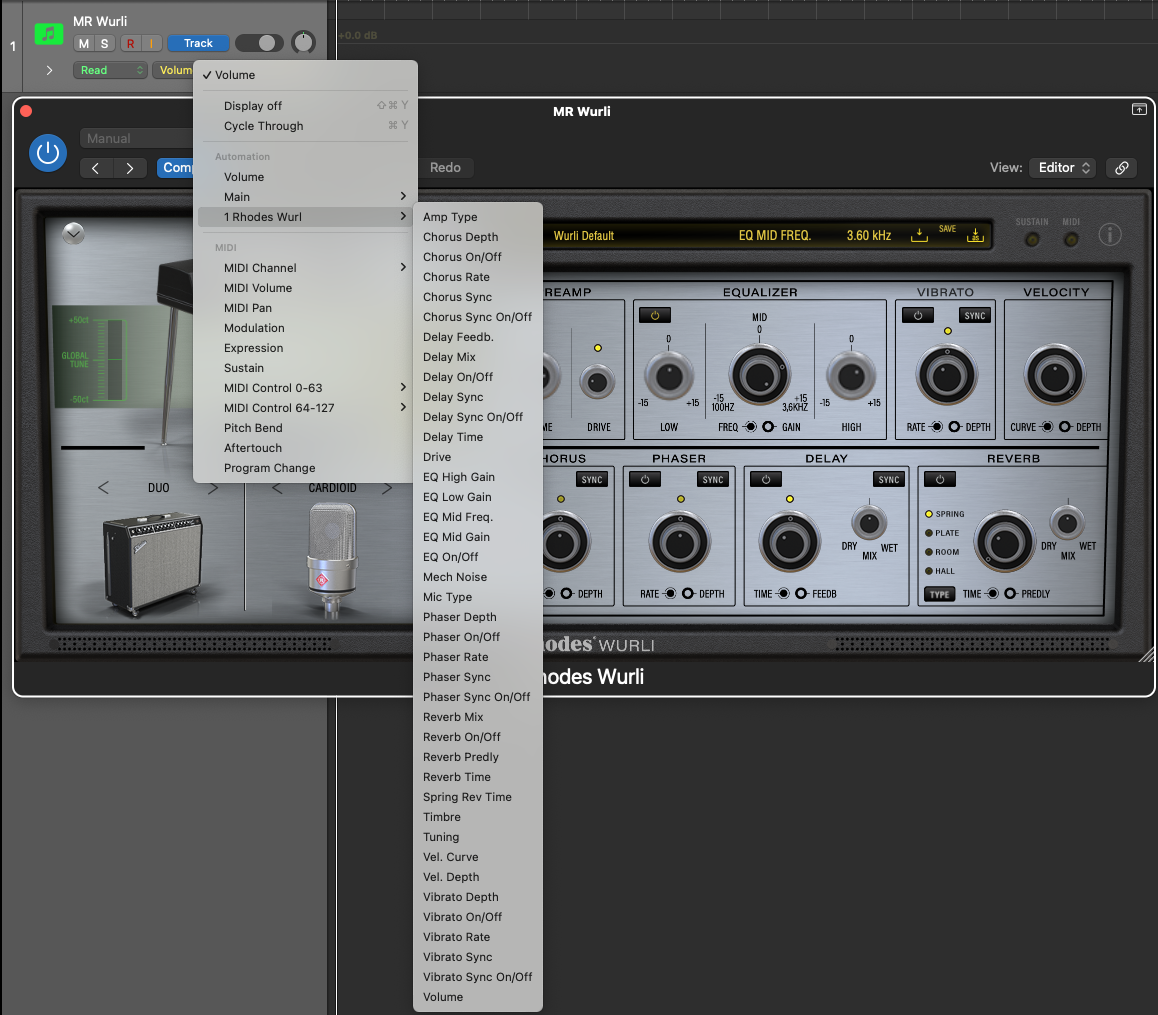Click the Phaser rate/depth knob
This screenshot has height=1015, width=1158.
coord(679,543)
